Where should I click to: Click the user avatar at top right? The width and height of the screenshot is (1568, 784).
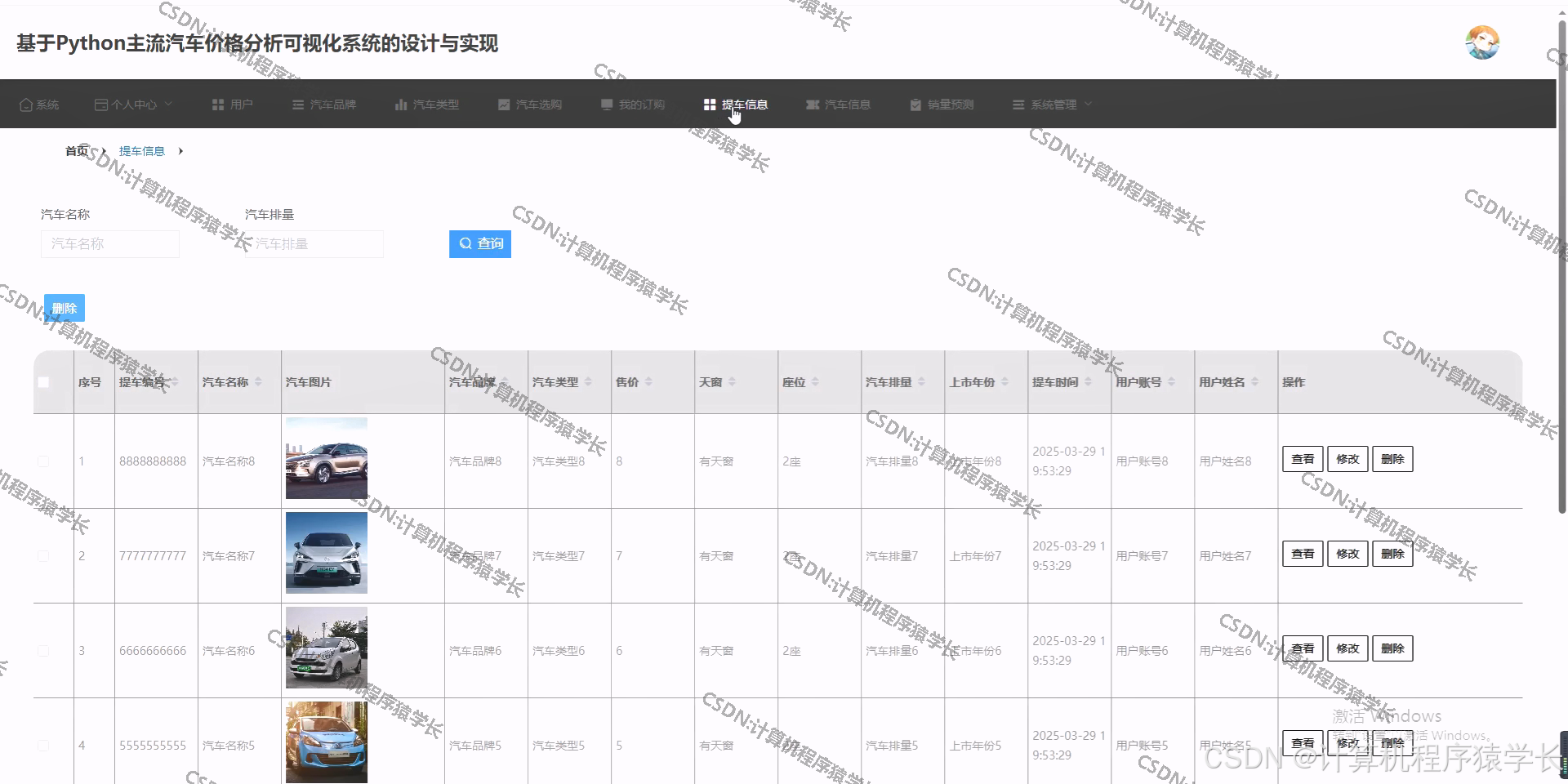[1482, 42]
